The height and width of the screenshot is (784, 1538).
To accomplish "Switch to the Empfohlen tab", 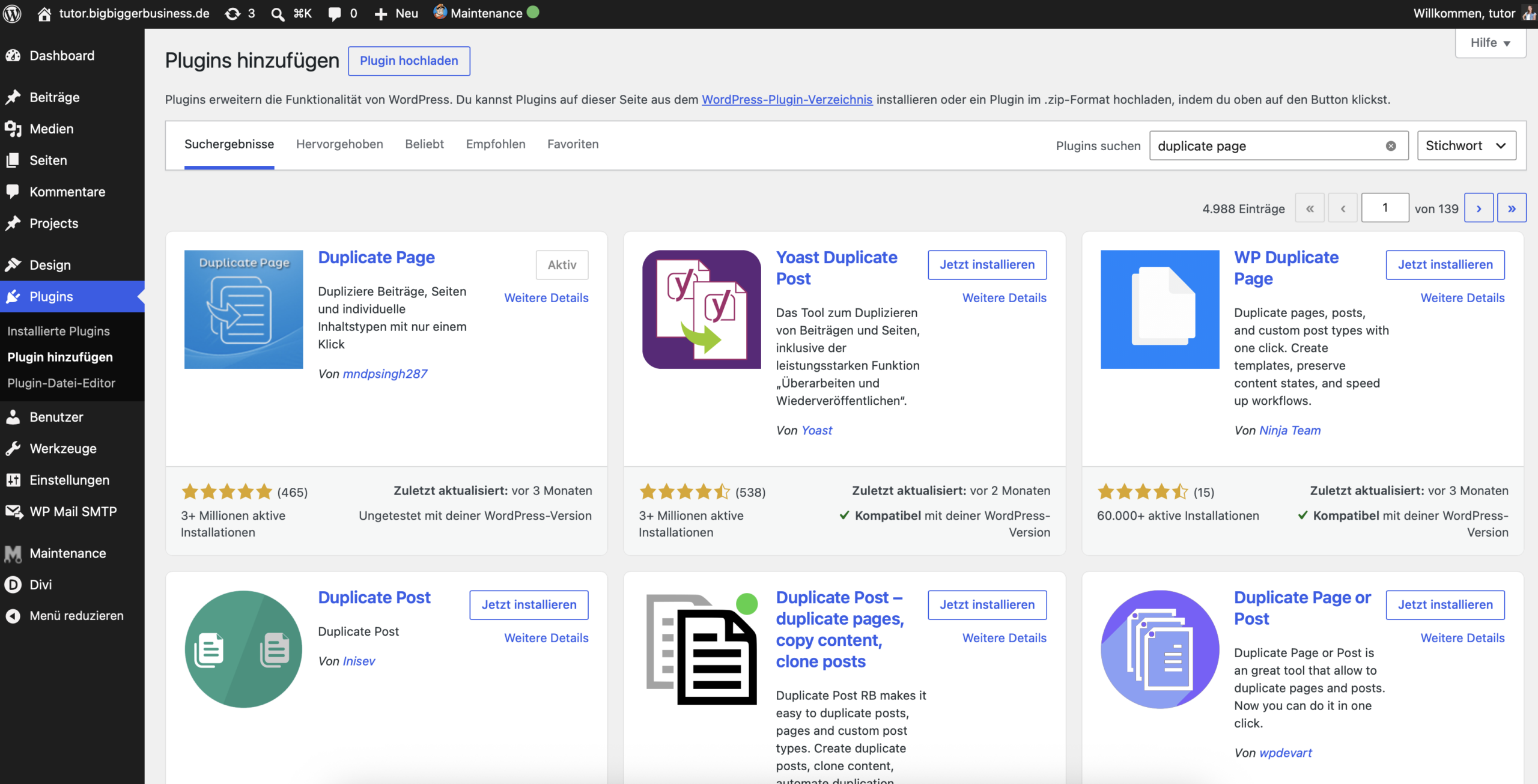I will tap(496, 144).
